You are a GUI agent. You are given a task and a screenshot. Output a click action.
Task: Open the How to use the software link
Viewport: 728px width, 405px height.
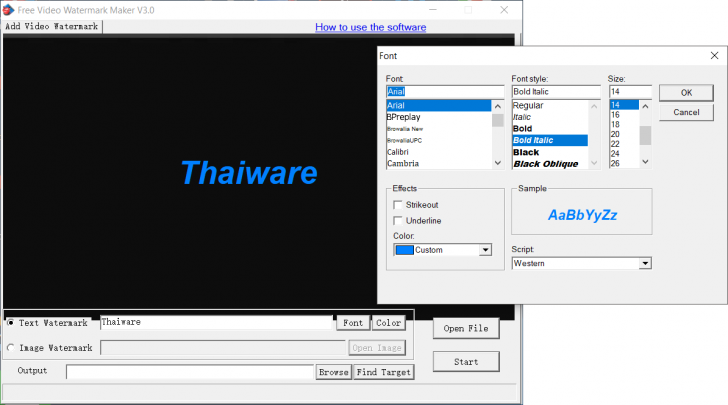pos(370,27)
